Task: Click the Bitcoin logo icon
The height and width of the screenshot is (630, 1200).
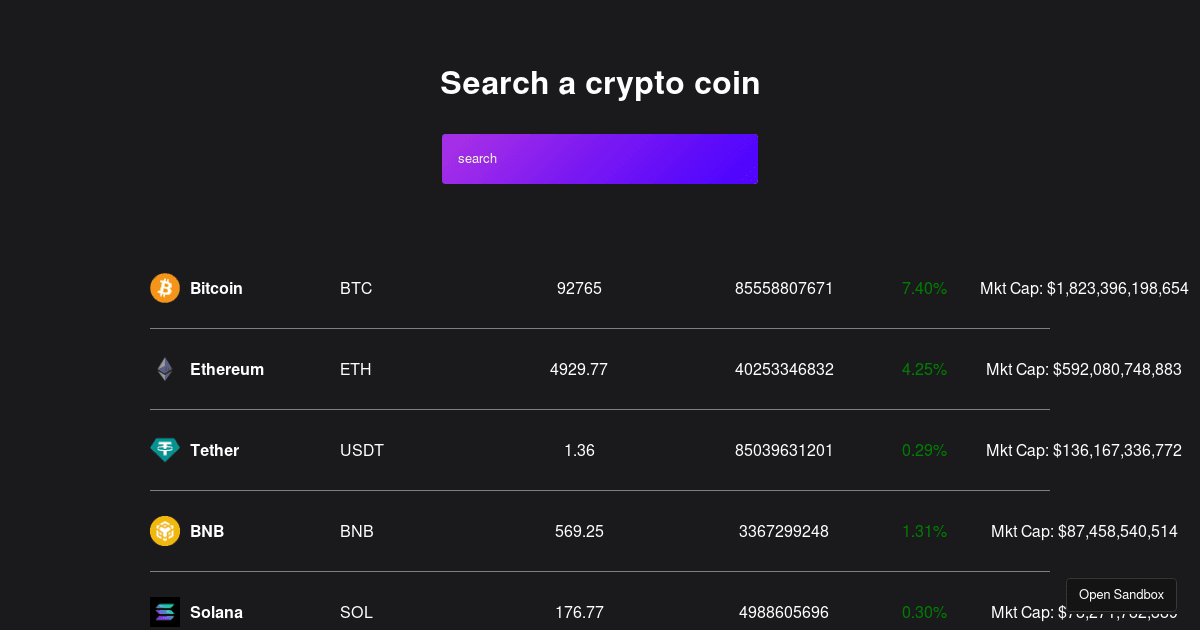Action: point(165,288)
